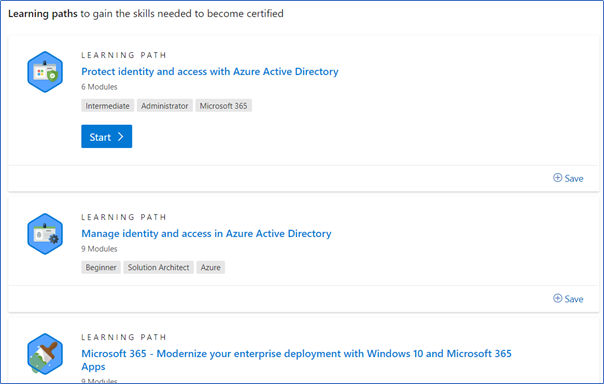Open the Microsoft 365 Modernize your enterprise deployment link

[x=296, y=360]
